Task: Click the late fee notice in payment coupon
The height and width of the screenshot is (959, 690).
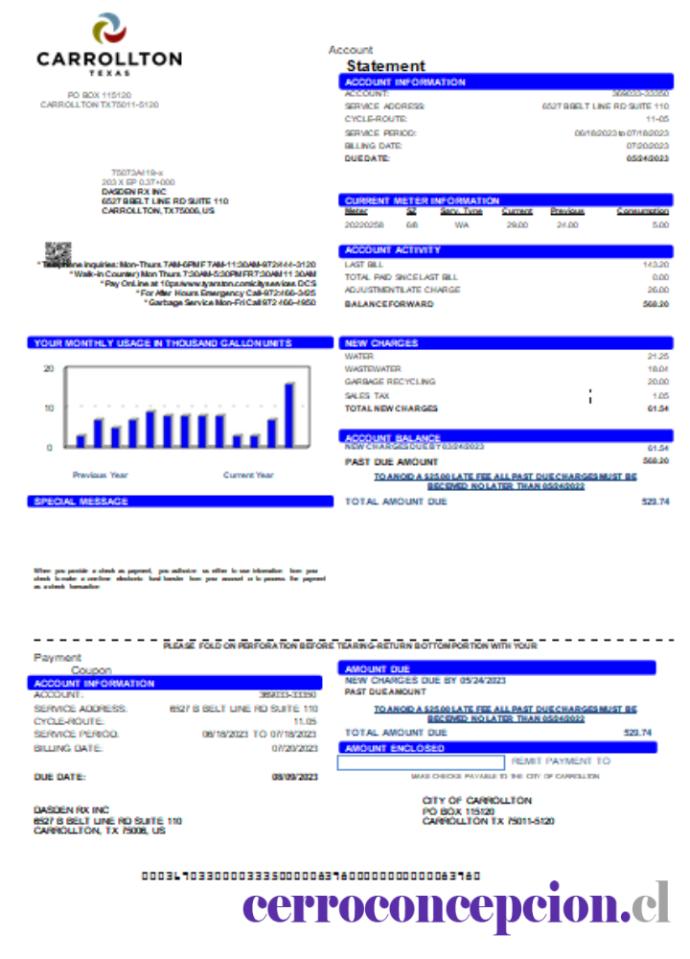Action: pos(505,714)
